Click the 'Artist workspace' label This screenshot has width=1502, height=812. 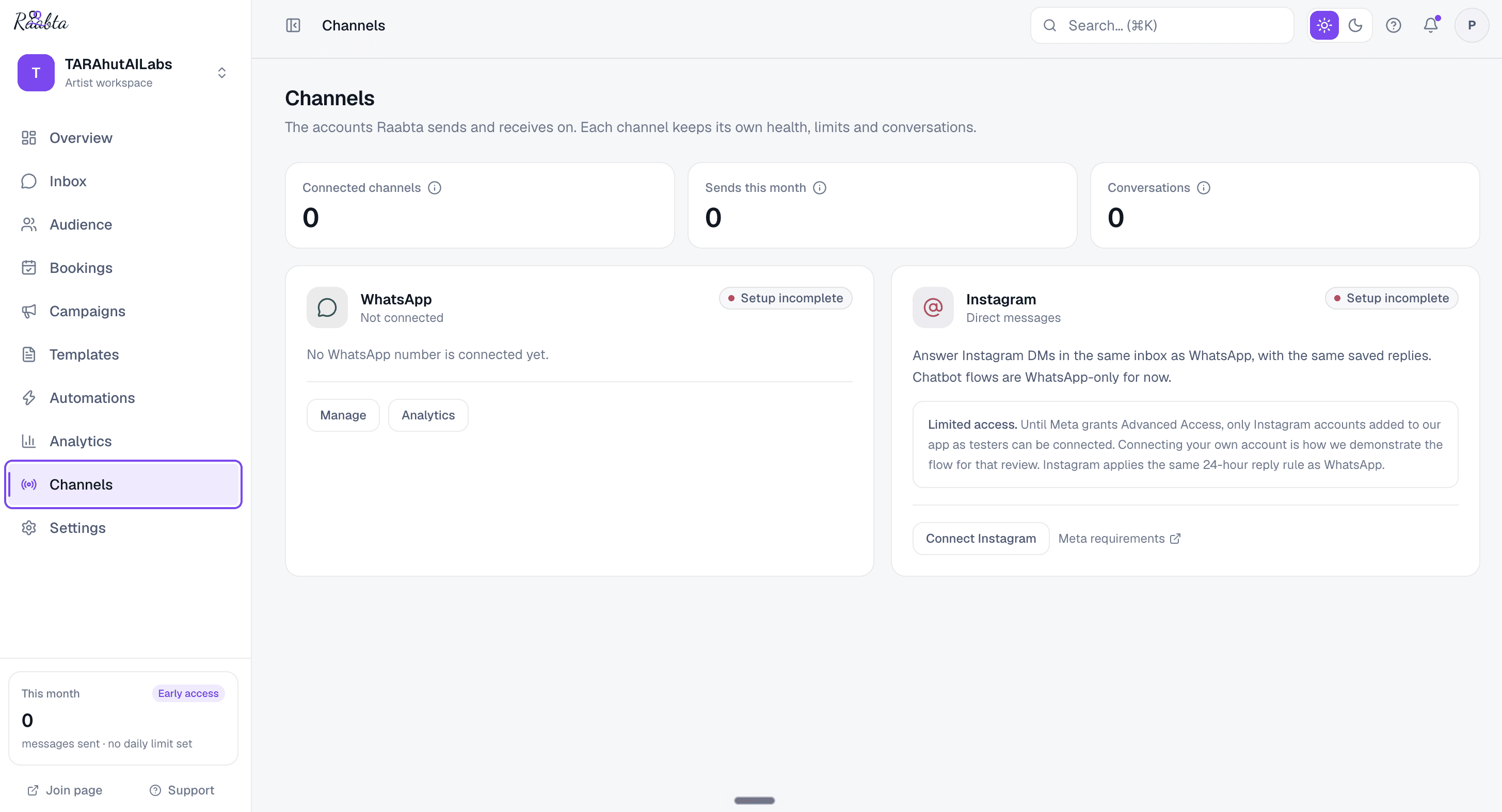(x=108, y=83)
